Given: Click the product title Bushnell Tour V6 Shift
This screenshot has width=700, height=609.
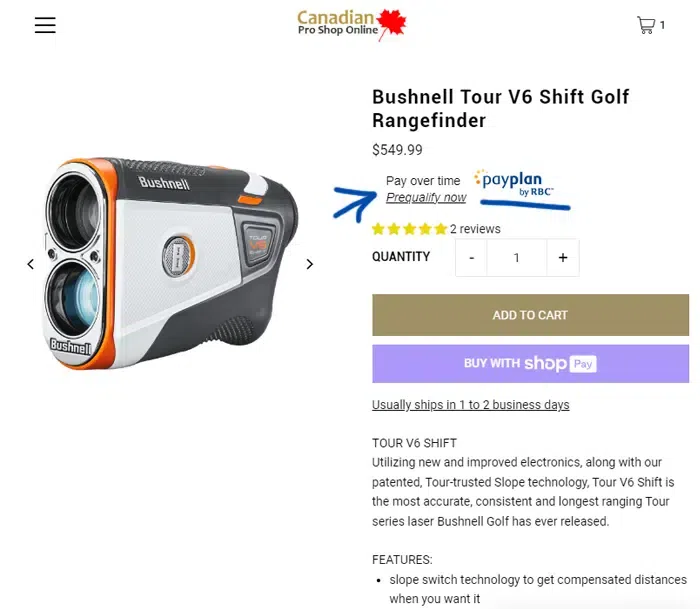Looking at the screenshot, I should (x=500, y=108).
